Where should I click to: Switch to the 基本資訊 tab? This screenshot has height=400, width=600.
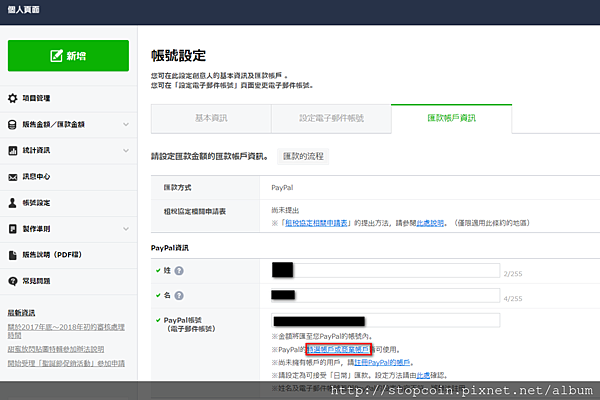(x=211, y=118)
